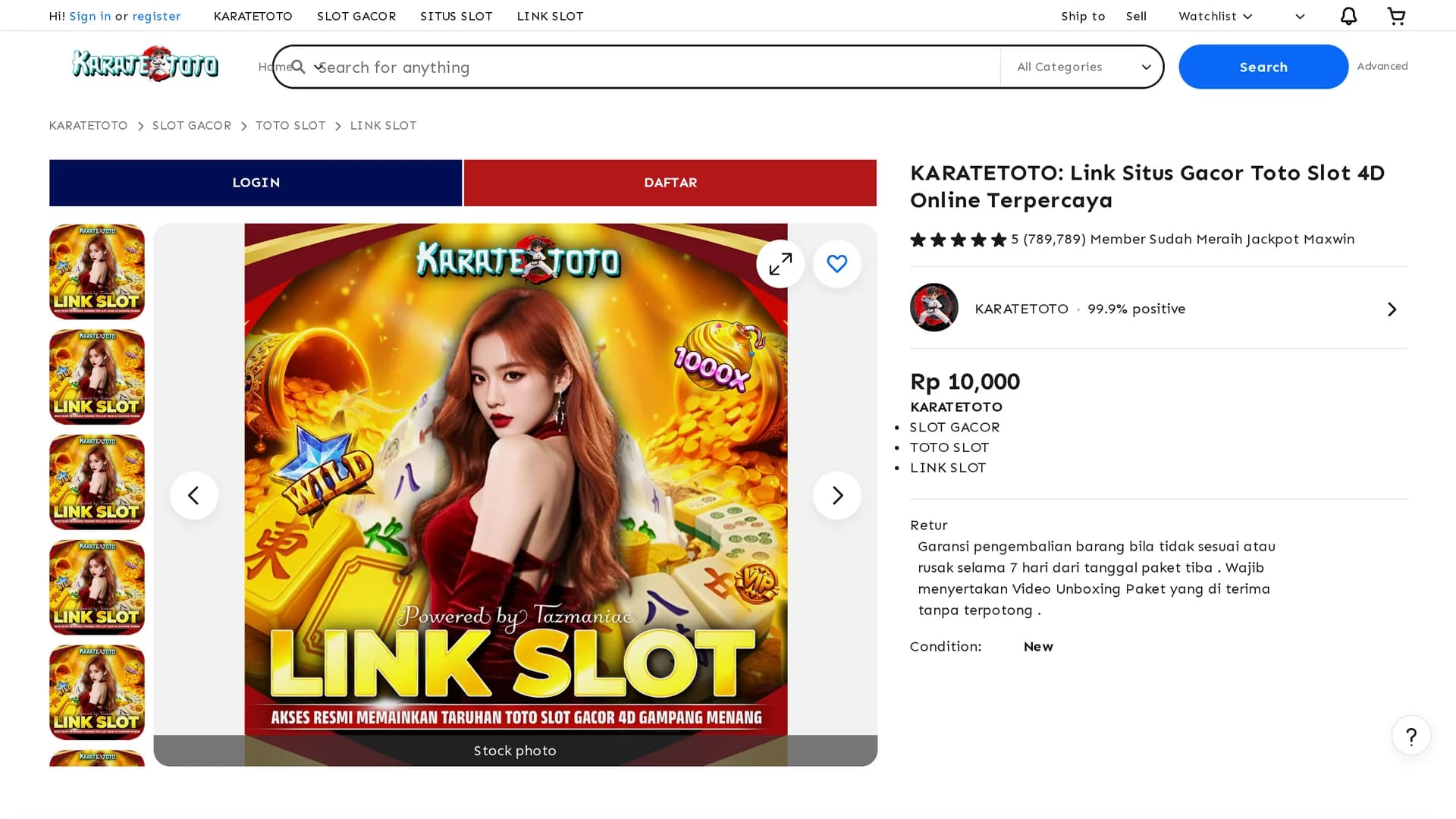Open seller details chevron arrow

pos(1392,309)
